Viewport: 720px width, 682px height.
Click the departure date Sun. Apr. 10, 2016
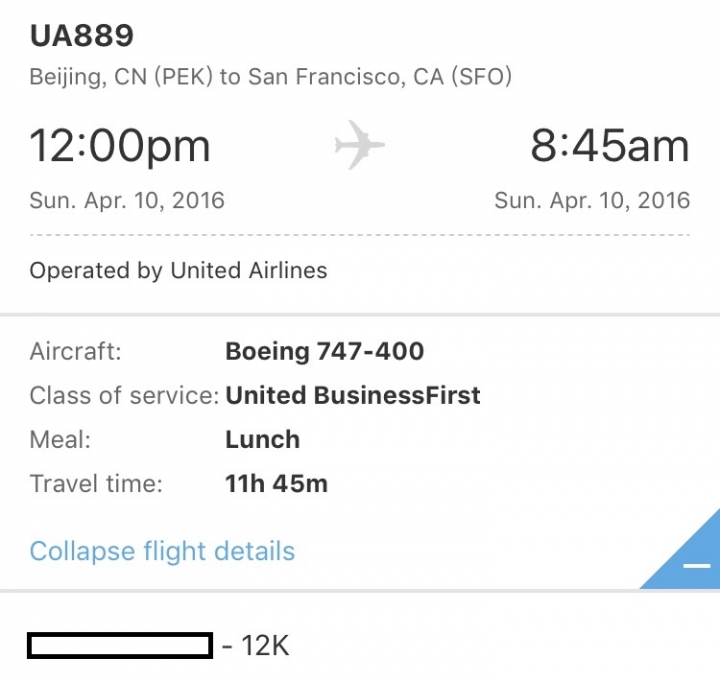point(127,201)
